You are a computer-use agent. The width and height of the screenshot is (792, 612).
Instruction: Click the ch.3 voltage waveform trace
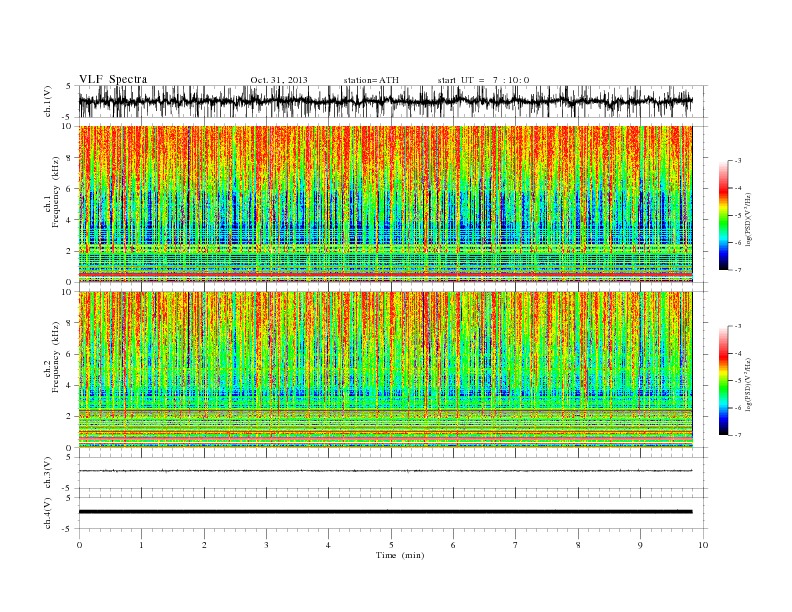coord(385,471)
